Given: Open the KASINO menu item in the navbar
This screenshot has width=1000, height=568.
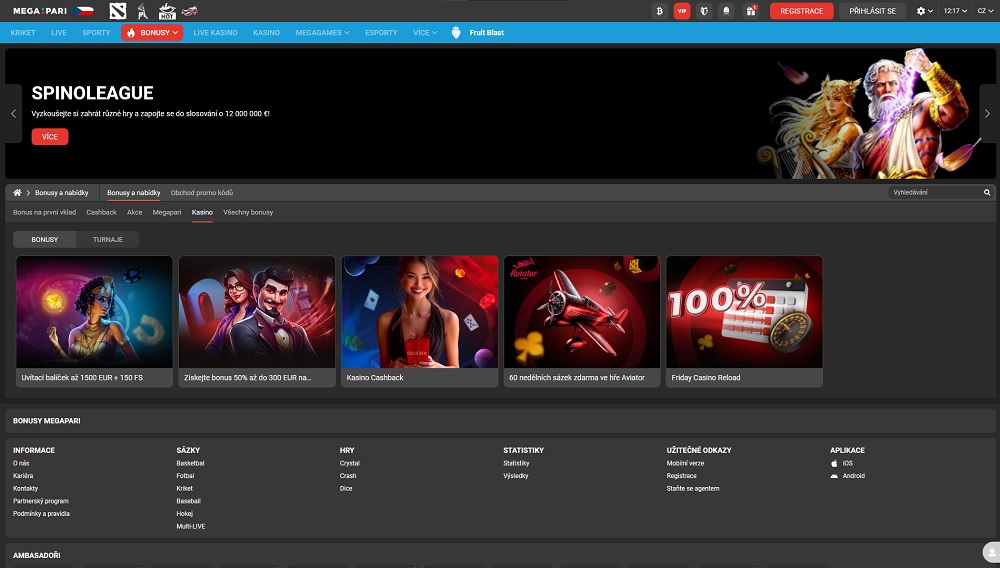Looking at the screenshot, I should pos(267,33).
